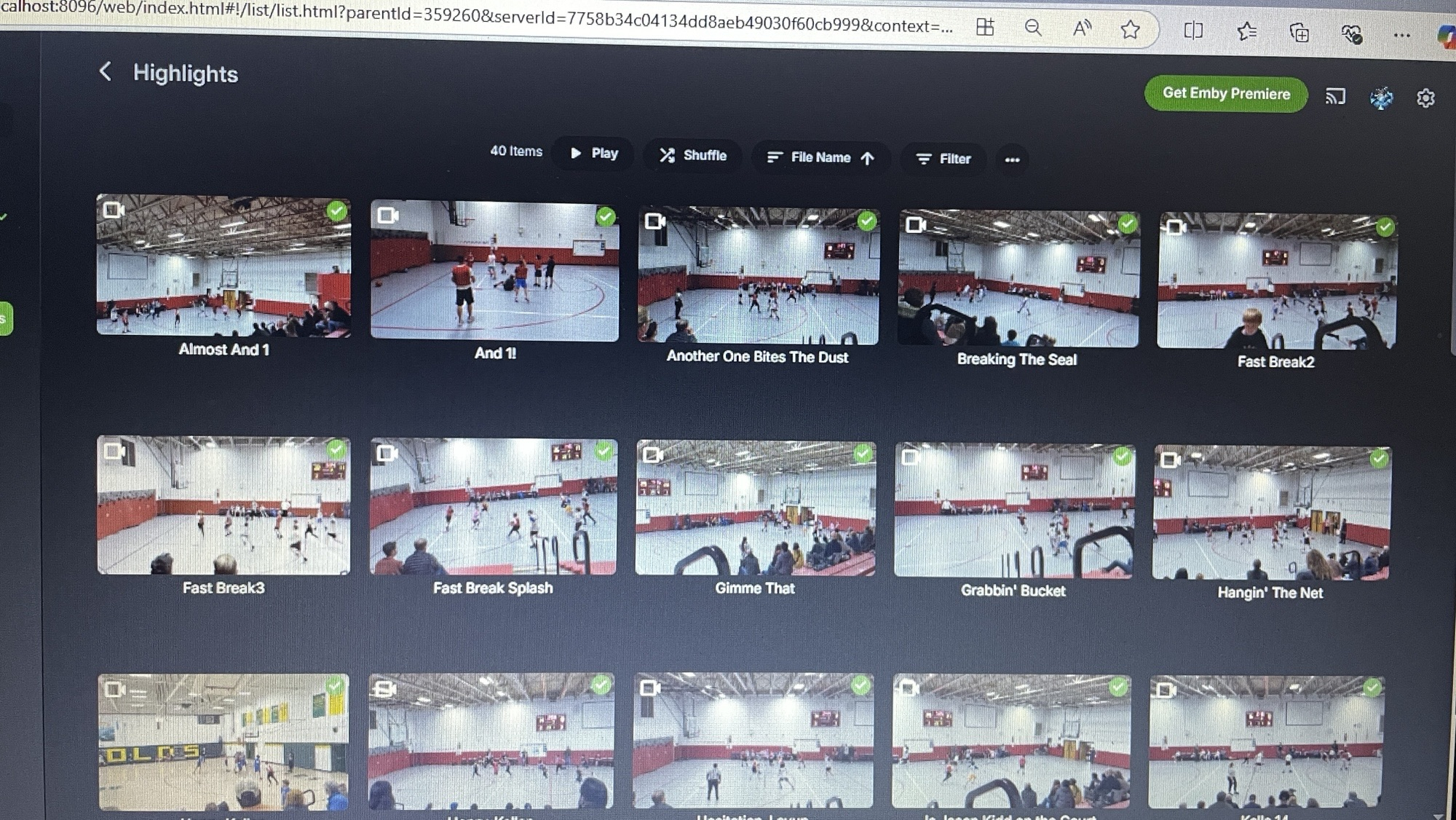Click browser favorites star icon
This screenshot has height=820, width=1456.
coord(1130,30)
